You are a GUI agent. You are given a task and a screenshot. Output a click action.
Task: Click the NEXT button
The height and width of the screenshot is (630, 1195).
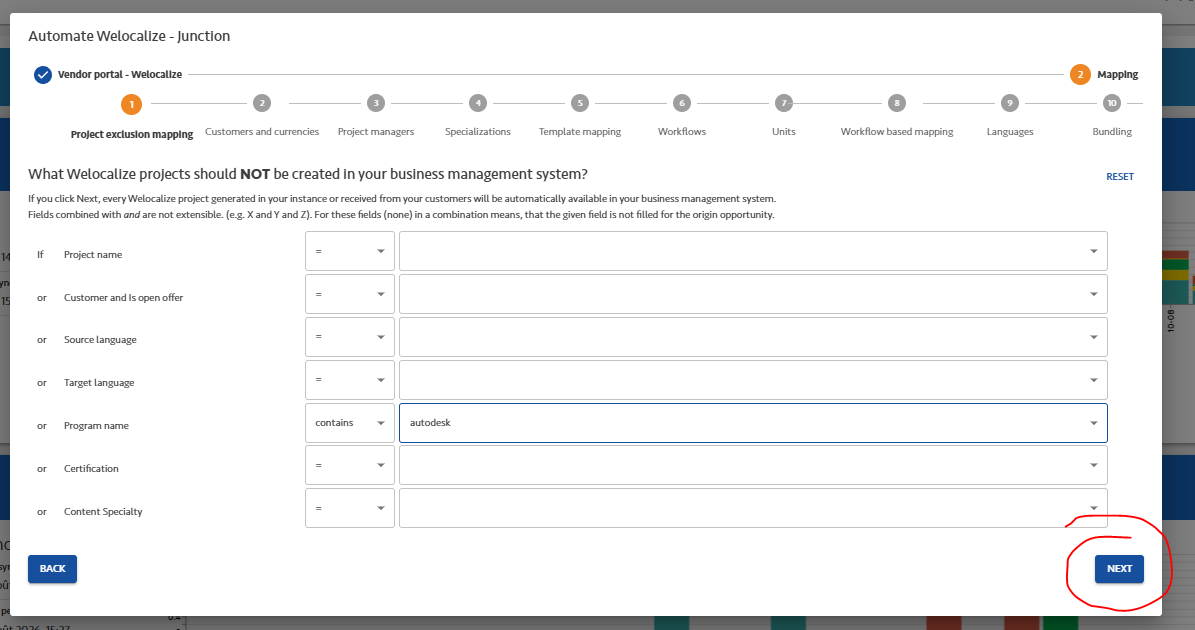(x=1119, y=569)
